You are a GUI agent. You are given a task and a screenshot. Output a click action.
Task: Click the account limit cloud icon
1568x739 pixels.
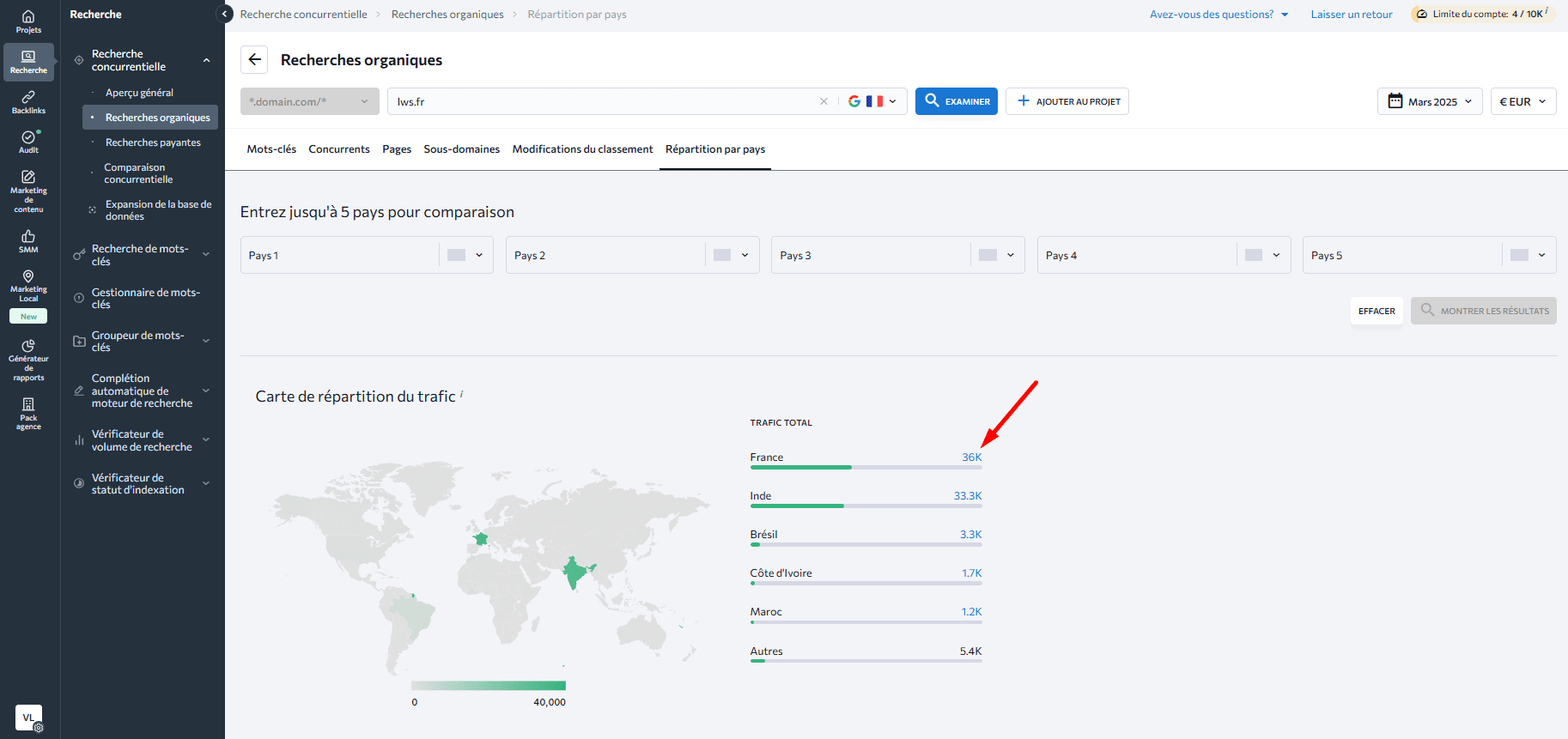1422,14
